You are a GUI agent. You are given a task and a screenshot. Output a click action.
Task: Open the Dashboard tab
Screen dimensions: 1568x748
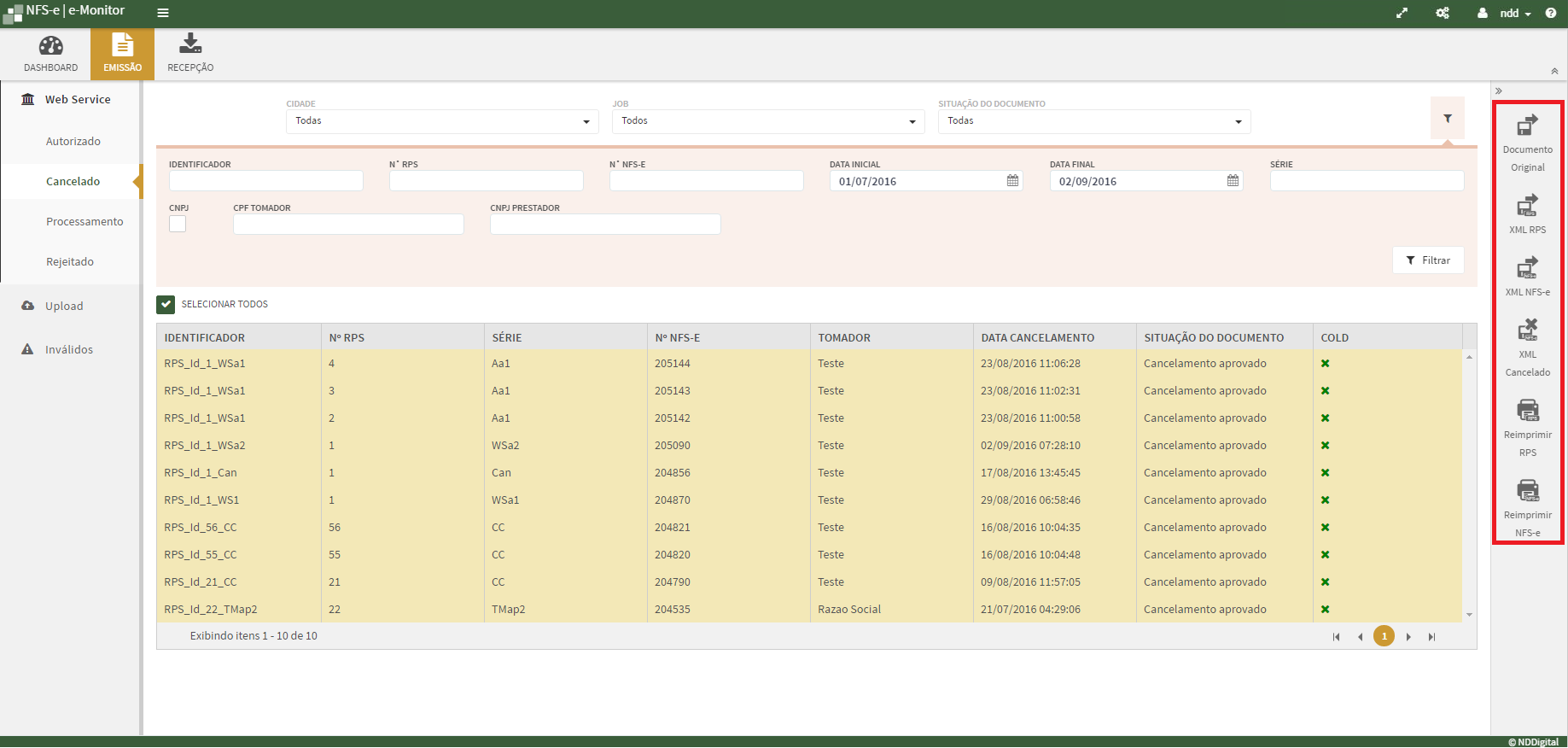[x=50, y=54]
